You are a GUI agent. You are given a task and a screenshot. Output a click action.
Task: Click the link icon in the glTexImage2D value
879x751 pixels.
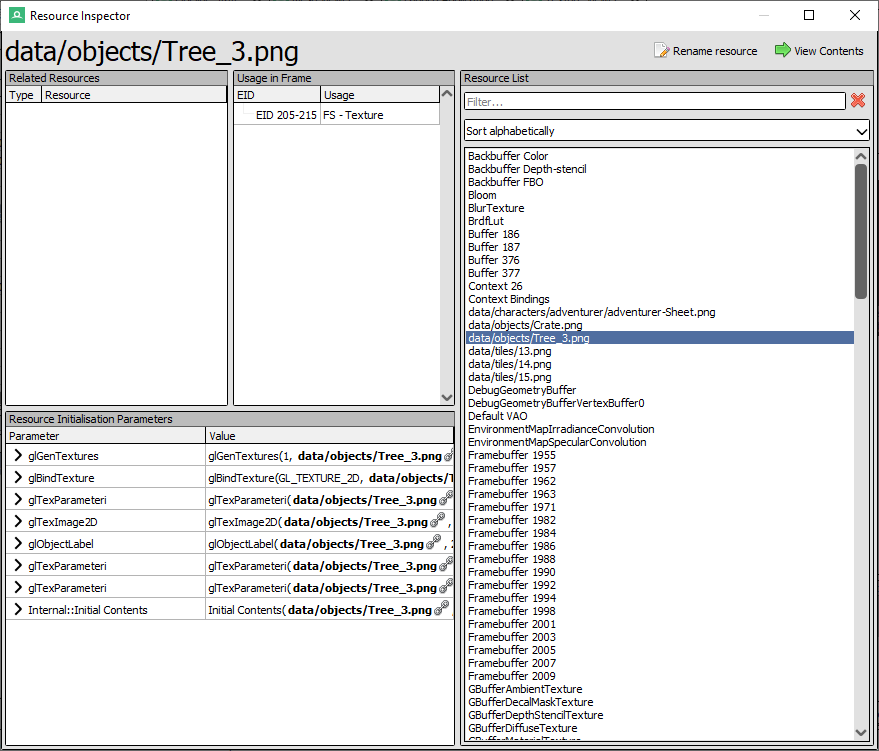coord(435,522)
